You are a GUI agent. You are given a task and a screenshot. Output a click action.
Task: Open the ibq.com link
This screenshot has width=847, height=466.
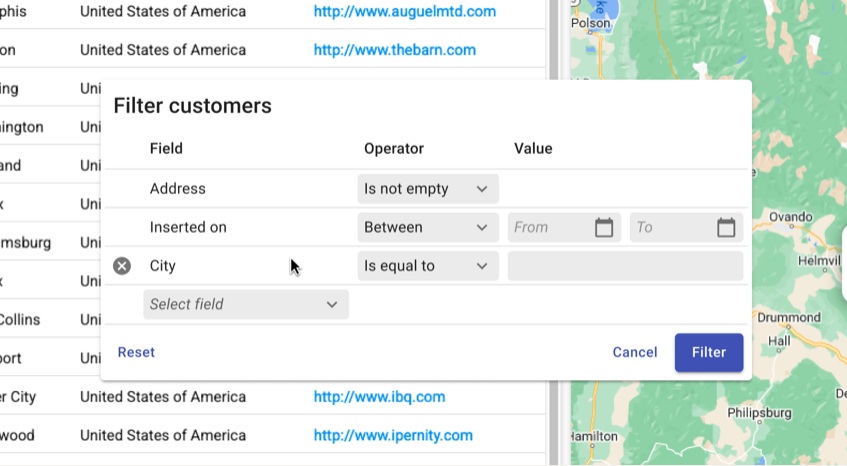pos(379,397)
